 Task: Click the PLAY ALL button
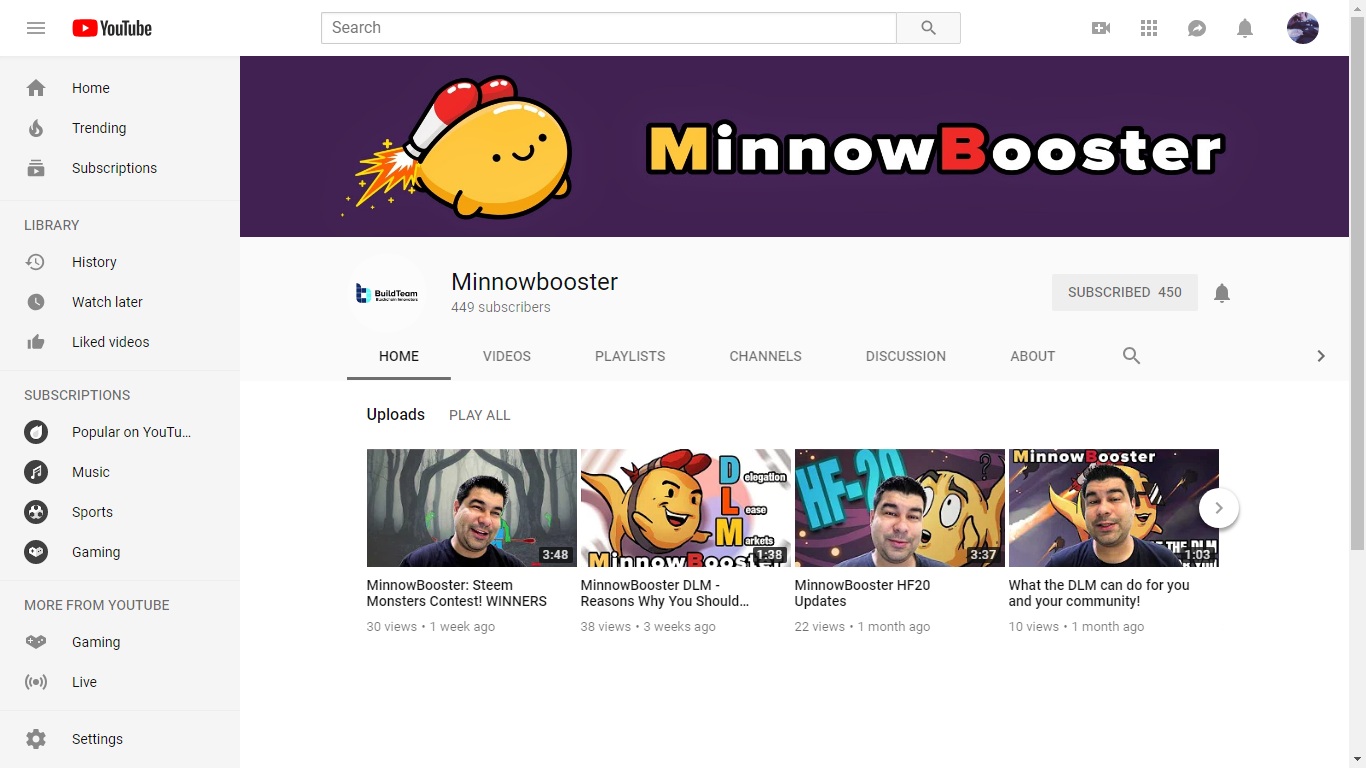(480, 415)
